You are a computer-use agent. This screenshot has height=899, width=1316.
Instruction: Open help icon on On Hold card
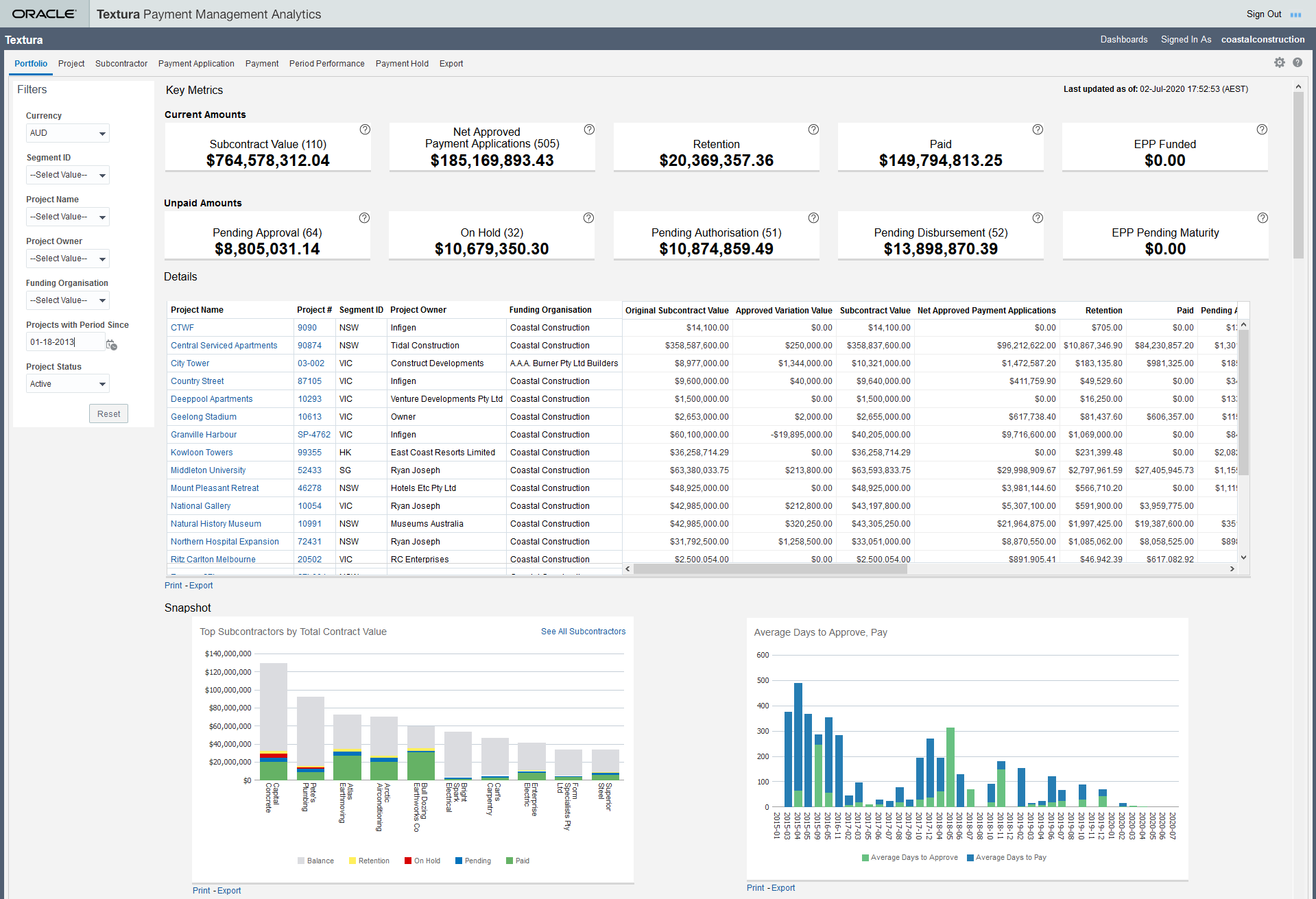[588, 217]
